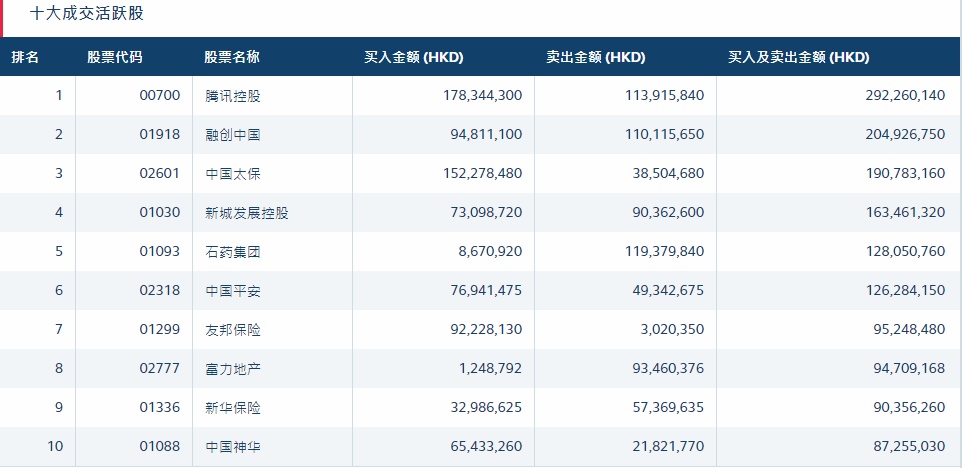
Task: Click stock name 新华保险
Action: (x=233, y=408)
